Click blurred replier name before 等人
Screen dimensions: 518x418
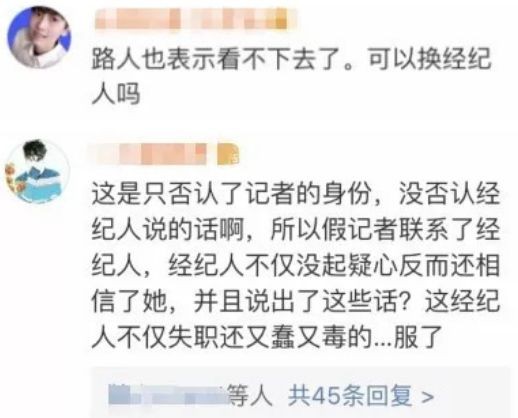(168, 395)
